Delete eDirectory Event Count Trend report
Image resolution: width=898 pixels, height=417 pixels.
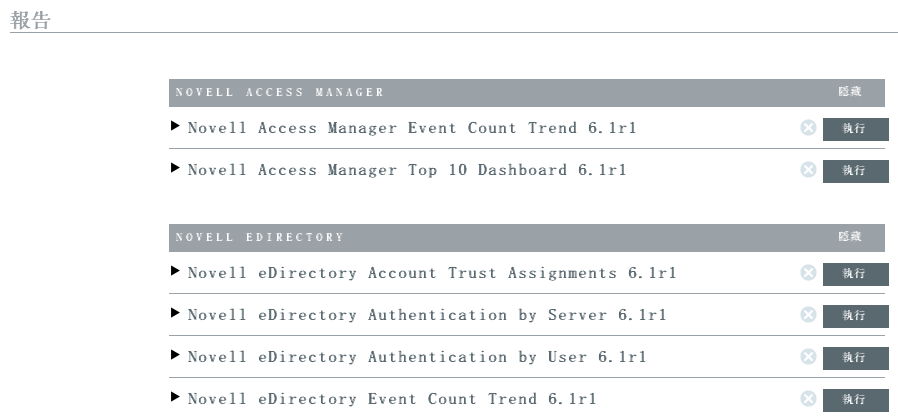[x=808, y=399]
